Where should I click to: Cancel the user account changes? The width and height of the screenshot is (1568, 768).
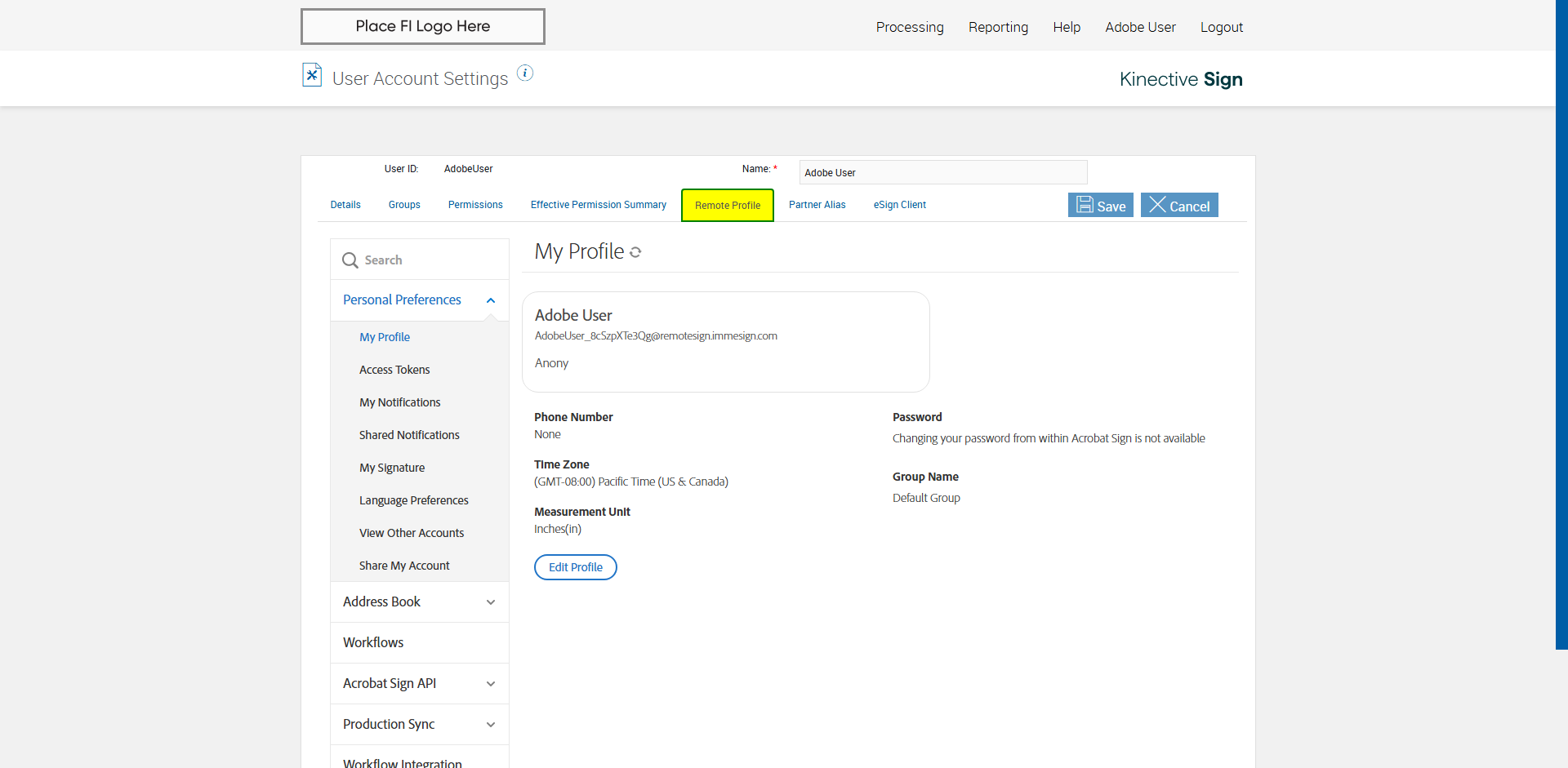pos(1179,206)
